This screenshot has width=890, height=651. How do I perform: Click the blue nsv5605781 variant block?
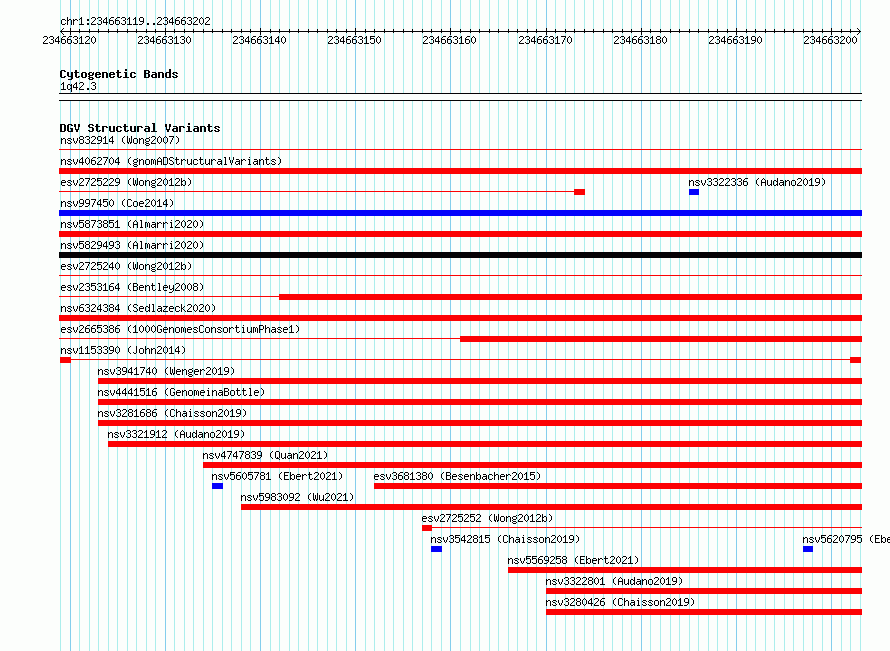217,486
